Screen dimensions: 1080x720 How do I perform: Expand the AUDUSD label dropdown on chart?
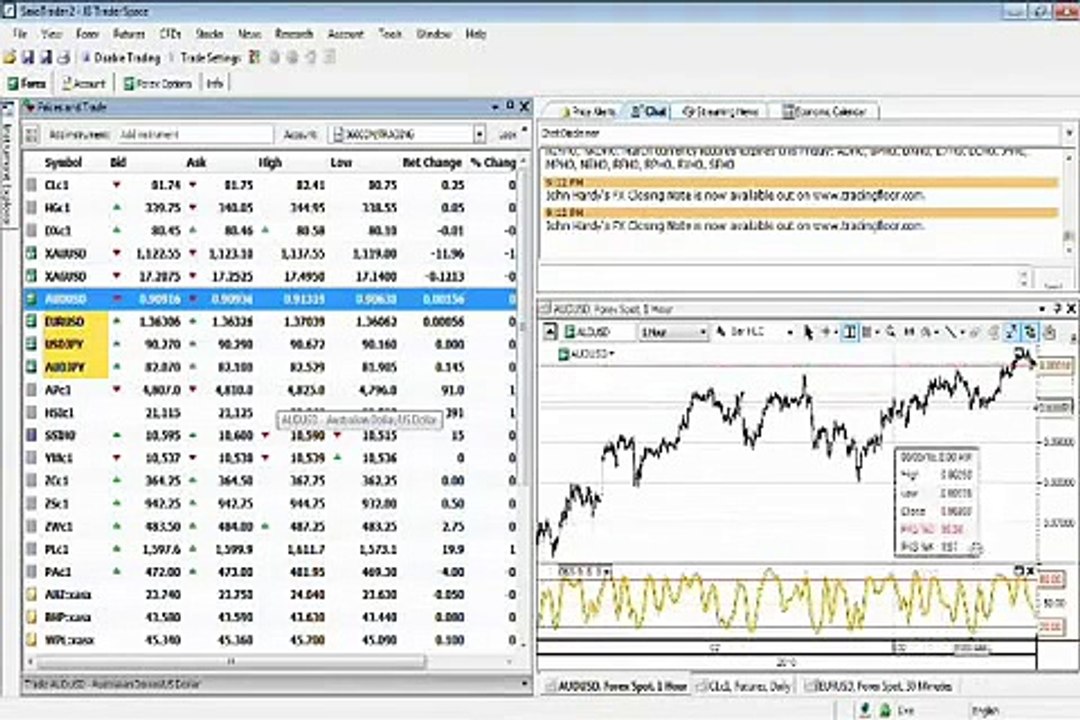(x=612, y=354)
